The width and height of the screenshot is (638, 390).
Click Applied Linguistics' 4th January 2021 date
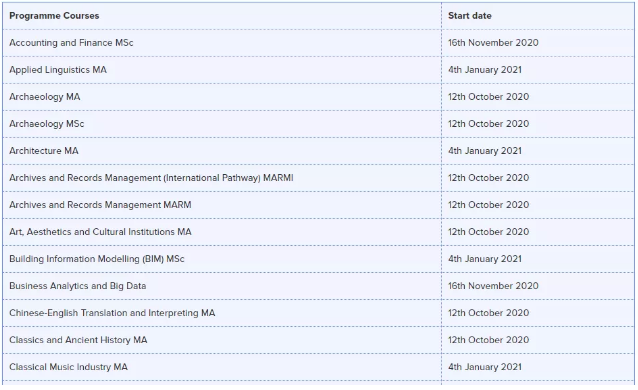tap(485, 70)
